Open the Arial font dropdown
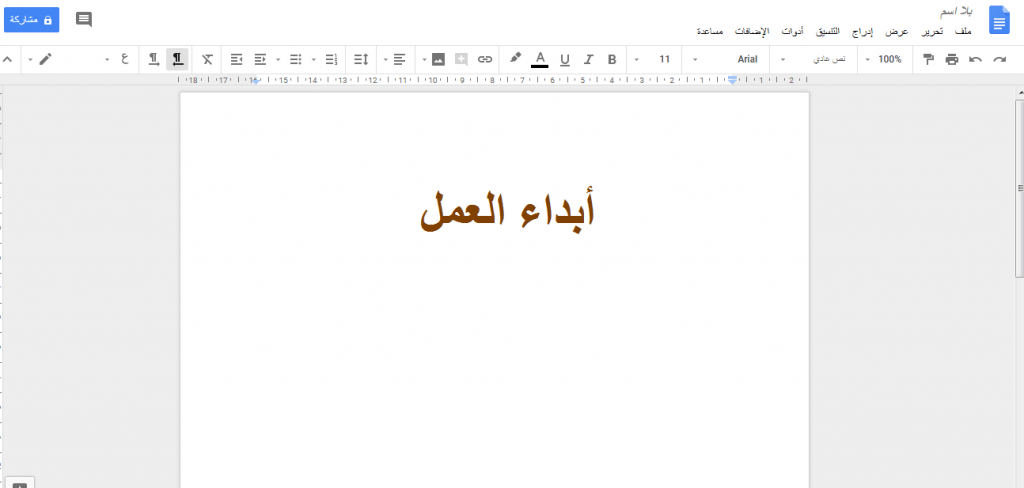The height and width of the screenshot is (488, 1024). point(726,59)
